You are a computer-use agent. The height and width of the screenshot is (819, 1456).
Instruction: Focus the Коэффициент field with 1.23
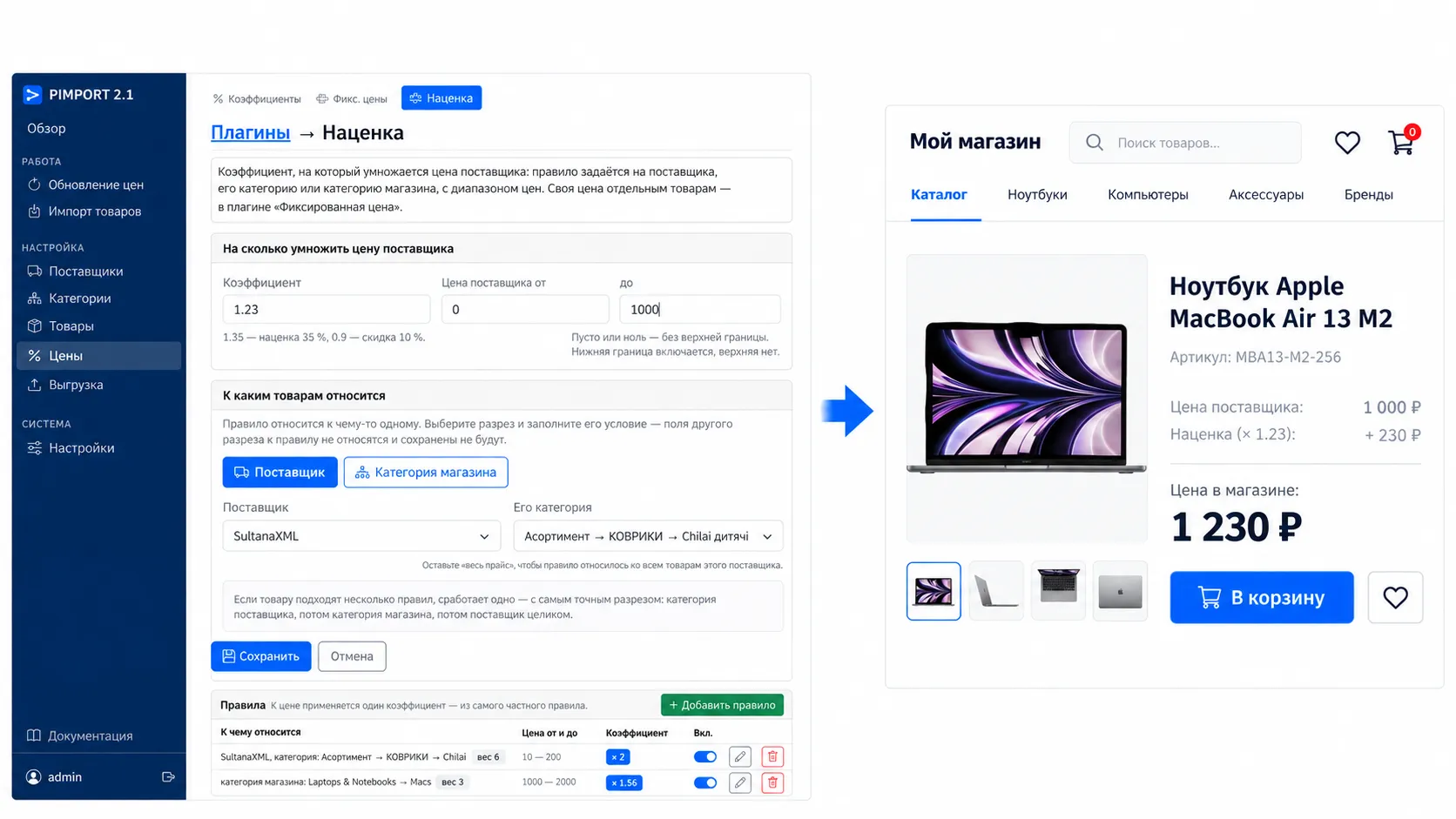click(327, 310)
